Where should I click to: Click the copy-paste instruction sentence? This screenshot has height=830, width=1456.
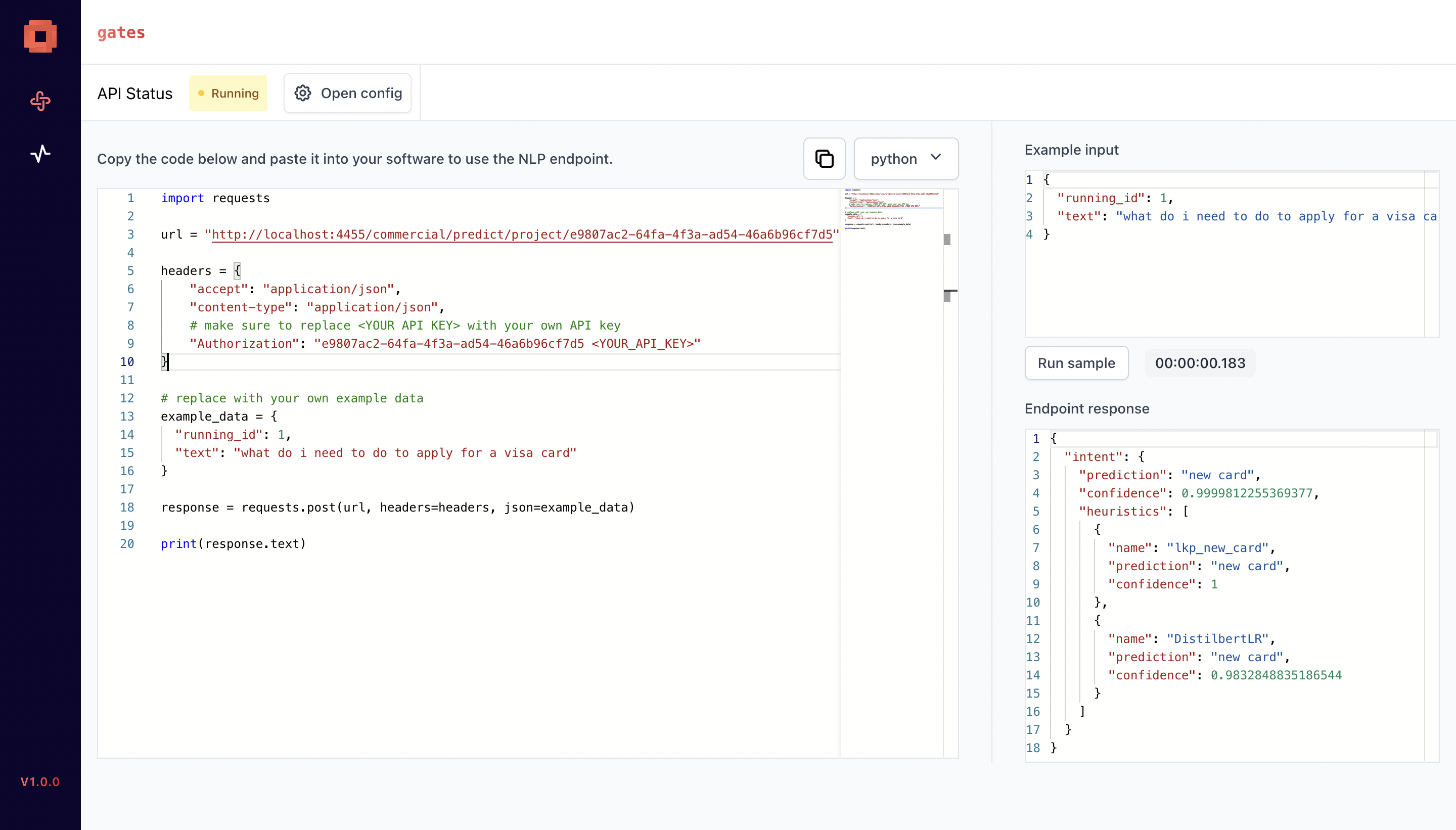click(354, 159)
